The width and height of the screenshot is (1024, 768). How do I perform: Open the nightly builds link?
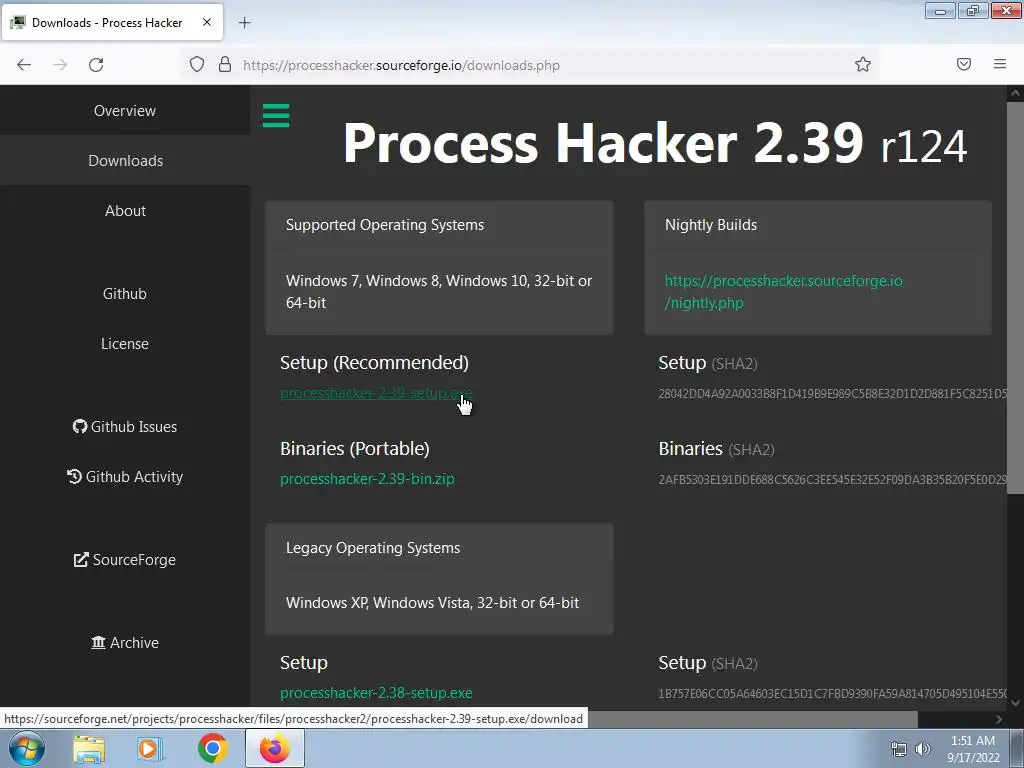pos(784,291)
